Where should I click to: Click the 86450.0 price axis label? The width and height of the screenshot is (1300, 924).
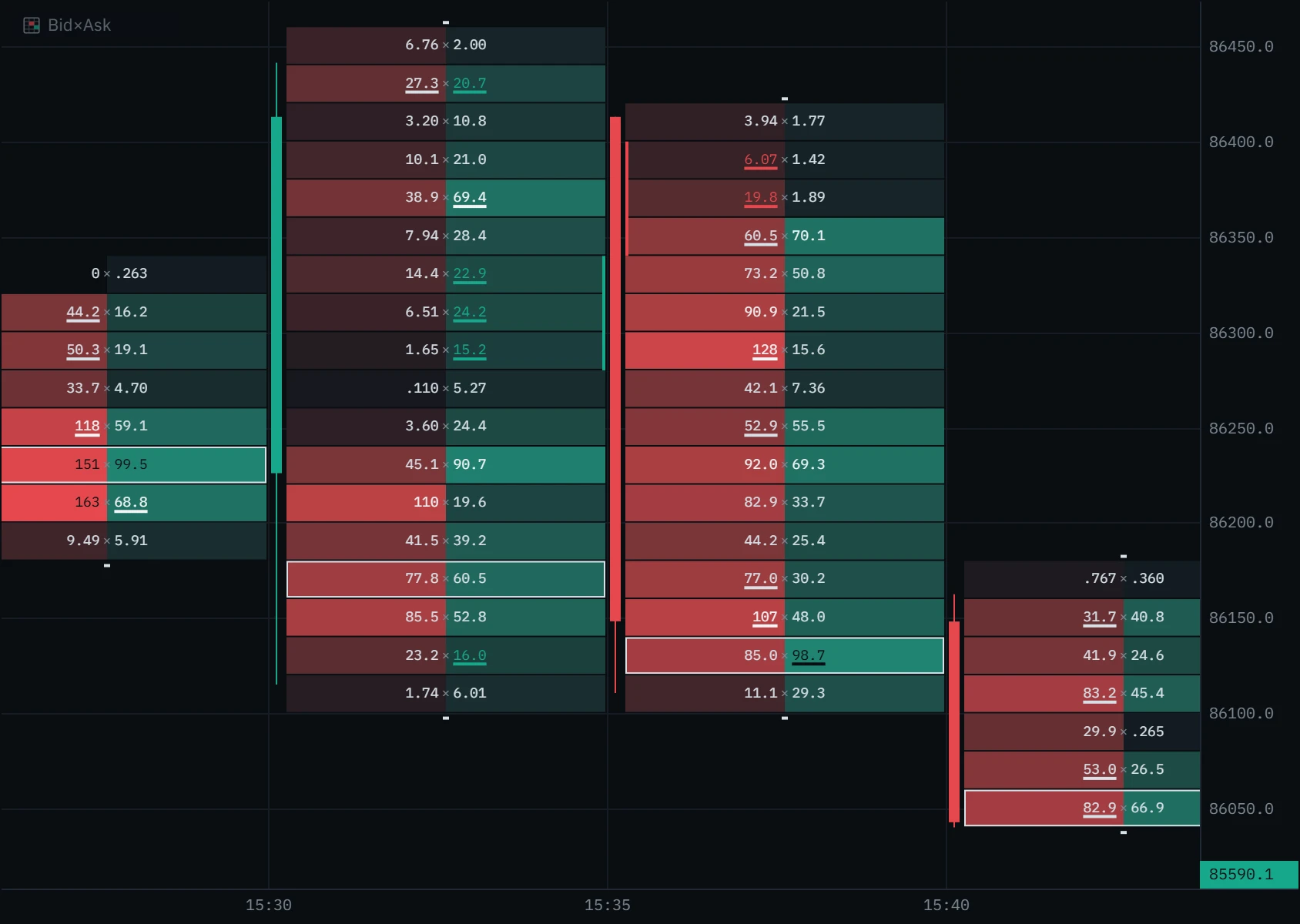[x=1241, y=47]
